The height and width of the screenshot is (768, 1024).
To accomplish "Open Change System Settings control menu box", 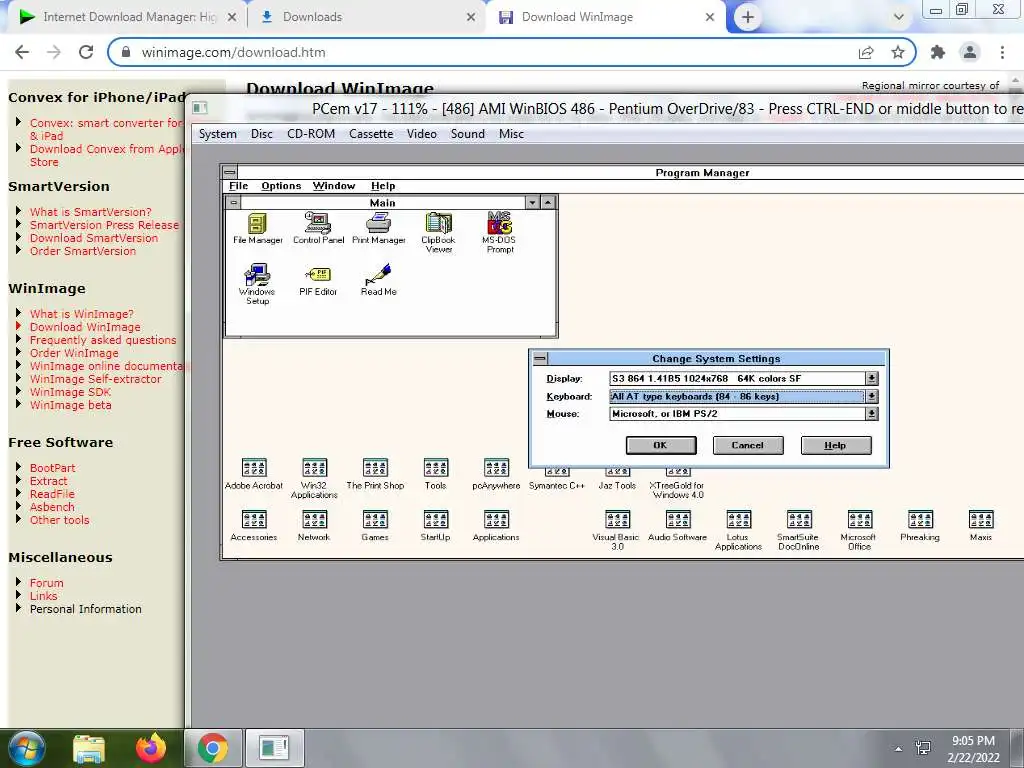I will click(x=540, y=359).
